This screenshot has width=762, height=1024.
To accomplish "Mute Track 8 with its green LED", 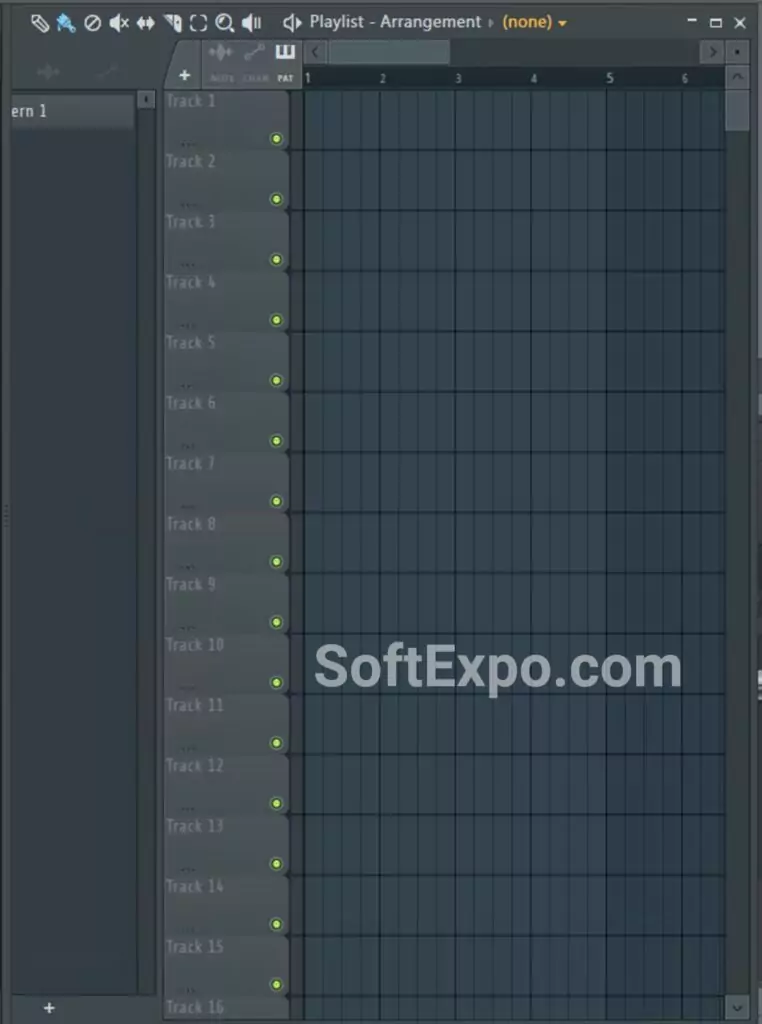I will (x=276, y=562).
